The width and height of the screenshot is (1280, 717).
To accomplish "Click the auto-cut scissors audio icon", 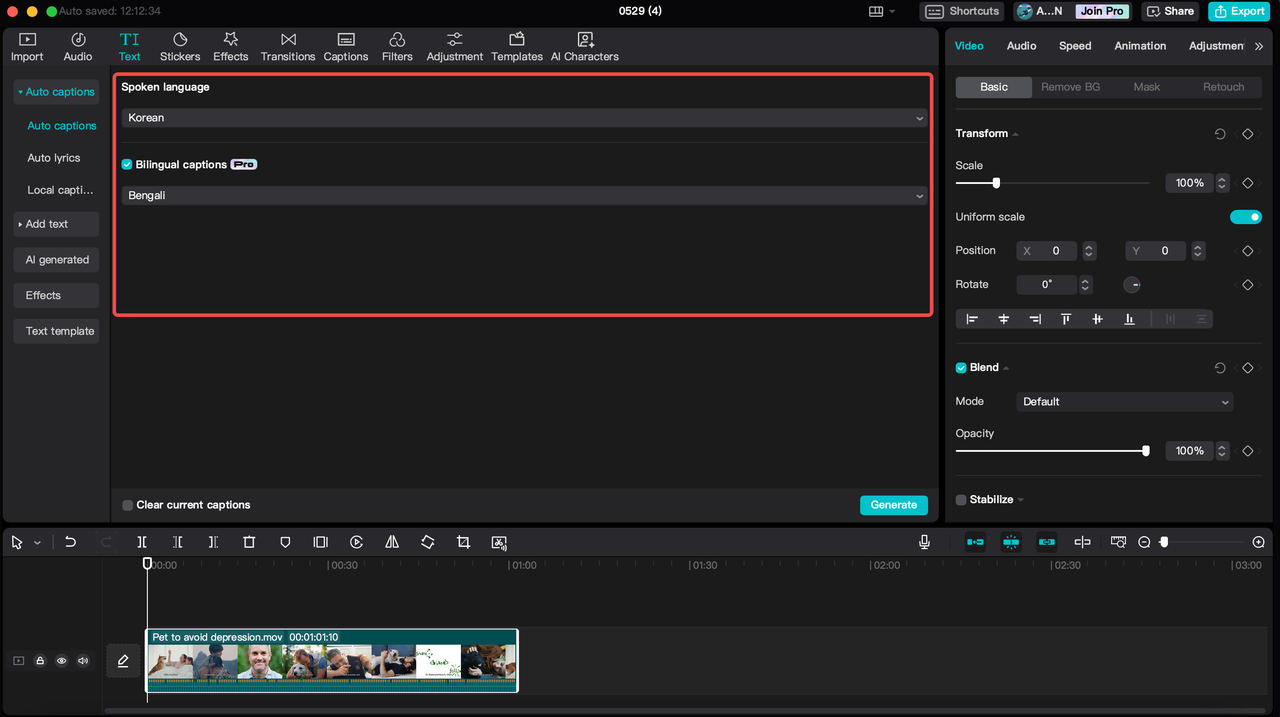I will click(x=499, y=542).
